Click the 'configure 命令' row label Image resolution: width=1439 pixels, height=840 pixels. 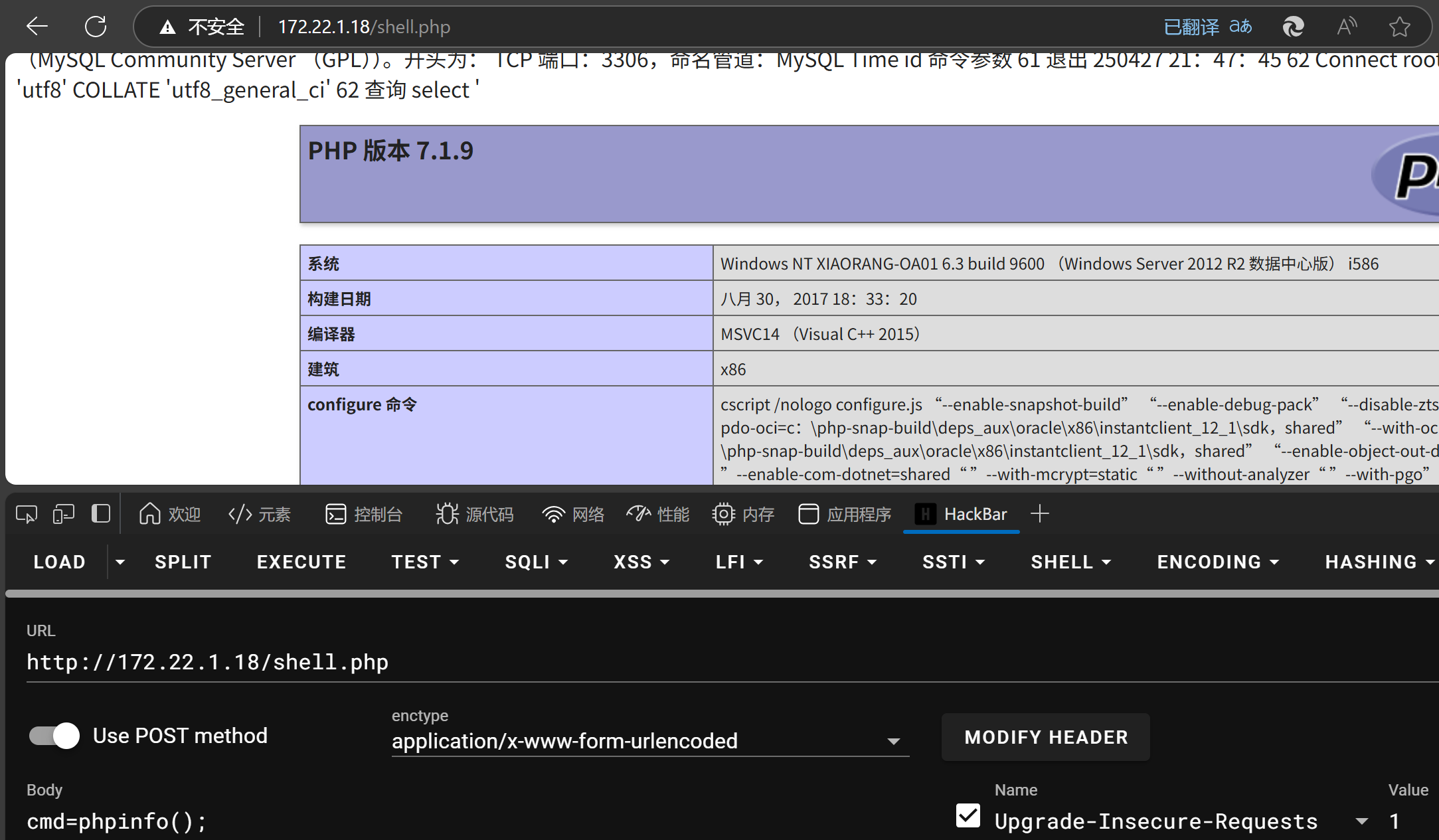(x=362, y=404)
